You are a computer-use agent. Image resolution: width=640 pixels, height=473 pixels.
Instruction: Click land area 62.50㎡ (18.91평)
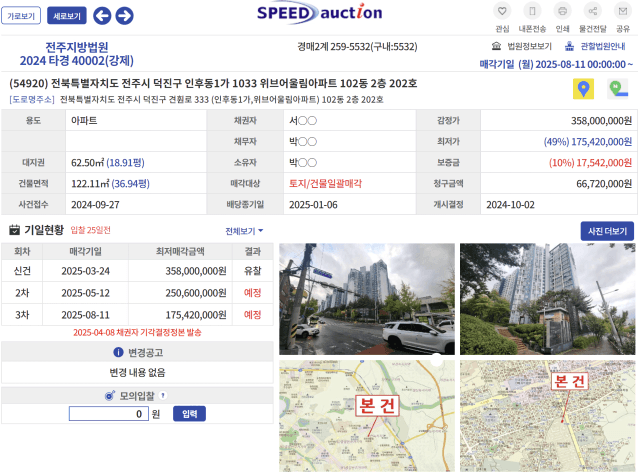click(x=108, y=163)
